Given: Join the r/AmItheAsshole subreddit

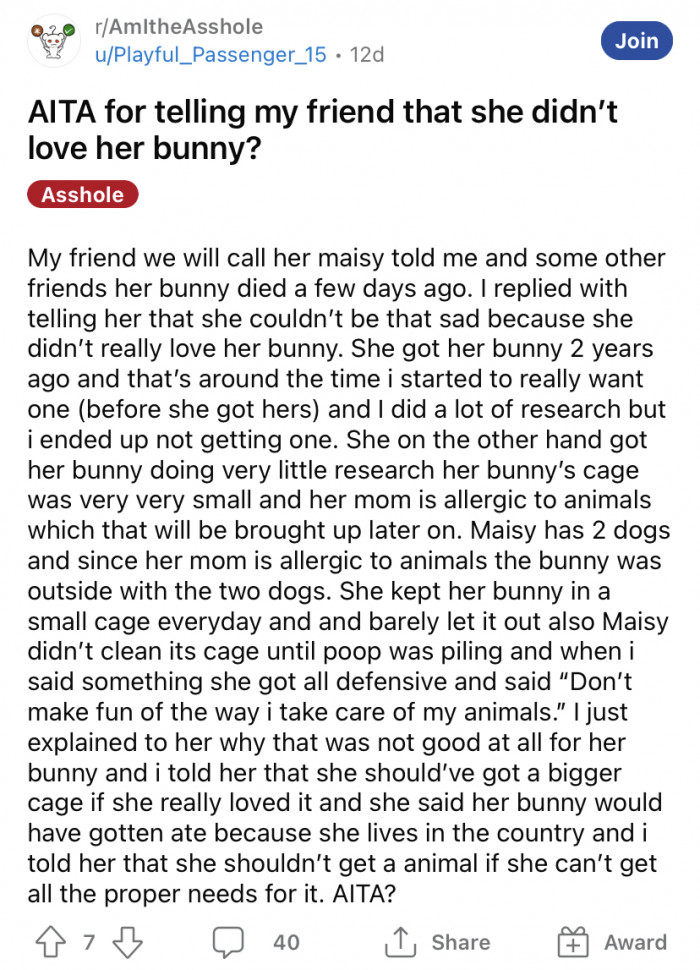Looking at the screenshot, I should (637, 41).
